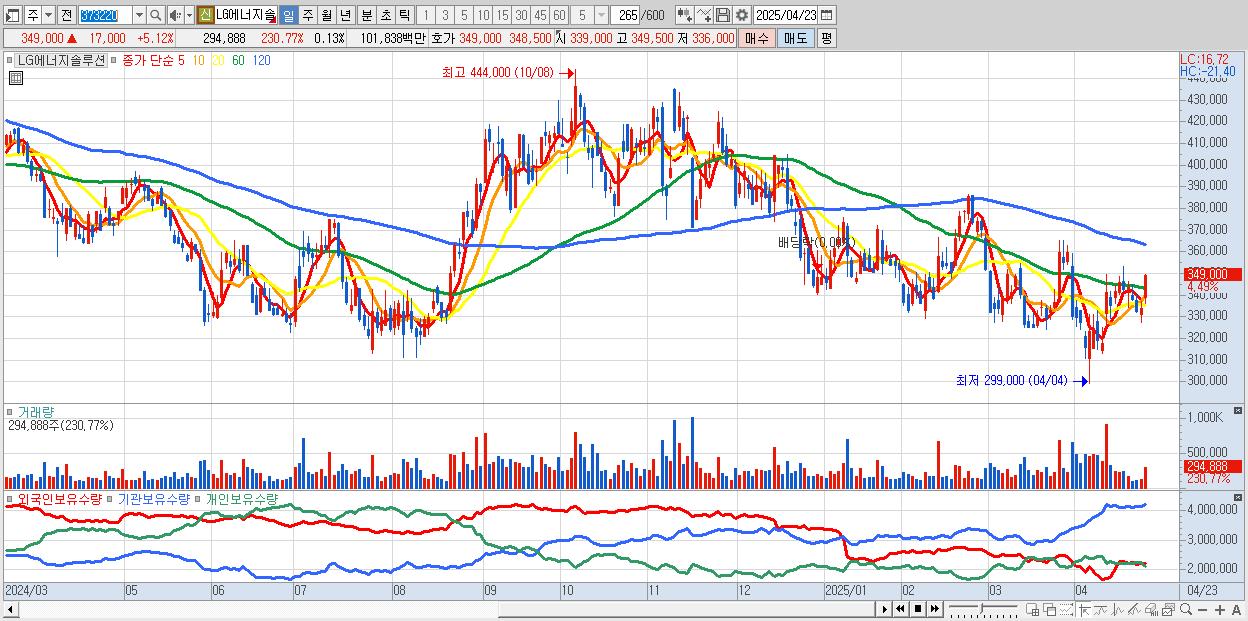The width and height of the screenshot is (1248, 621).
Task: Click the 15 interval button
Action: [x=503, y=15]
